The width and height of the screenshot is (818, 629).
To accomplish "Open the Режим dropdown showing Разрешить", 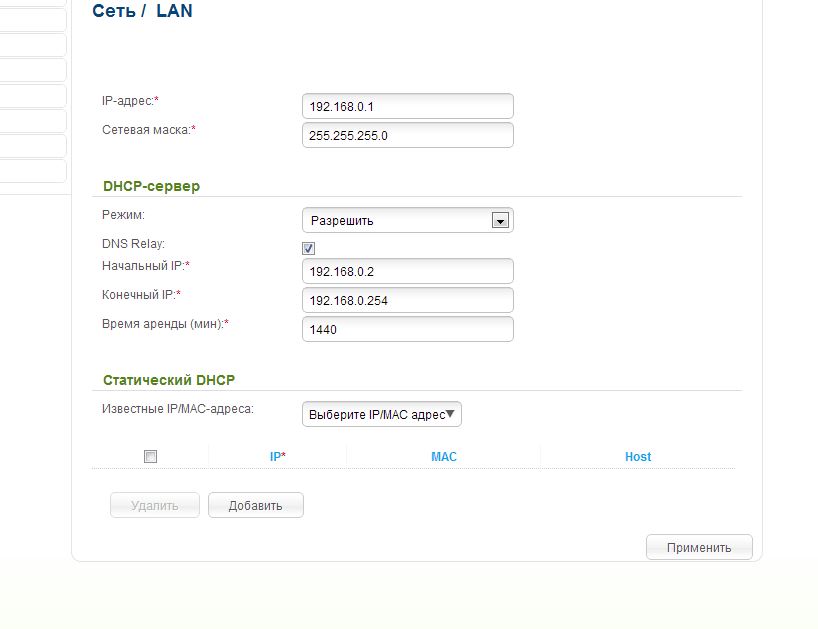I will click(407, 220).
